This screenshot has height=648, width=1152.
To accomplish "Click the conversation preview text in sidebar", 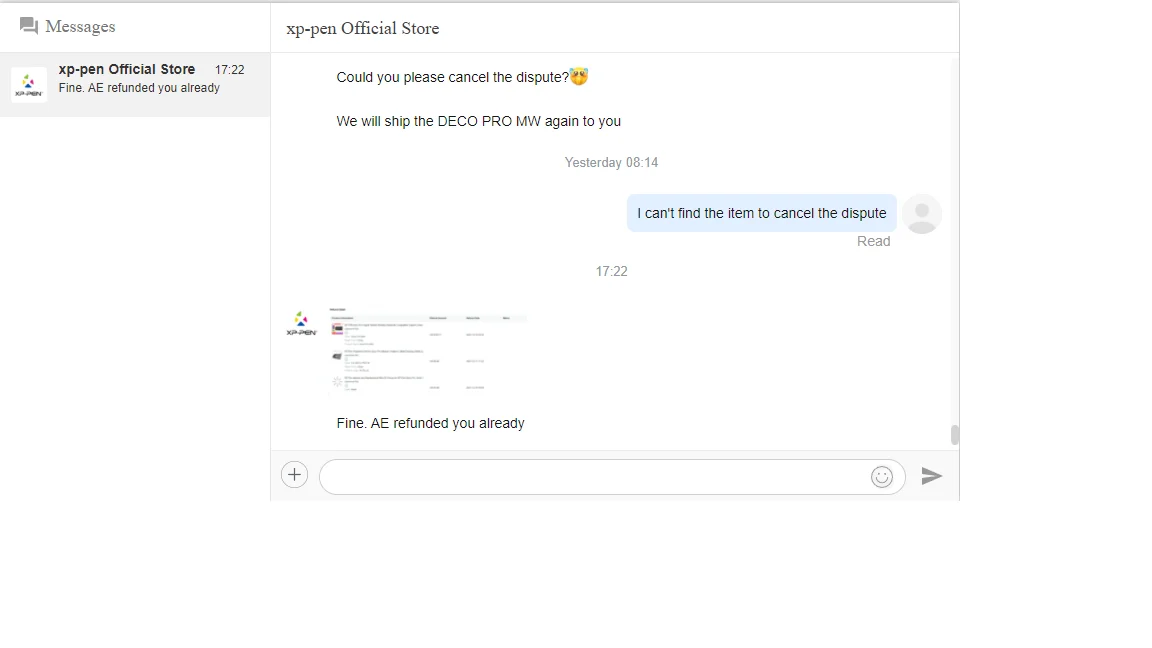I will tap(139, 87).
